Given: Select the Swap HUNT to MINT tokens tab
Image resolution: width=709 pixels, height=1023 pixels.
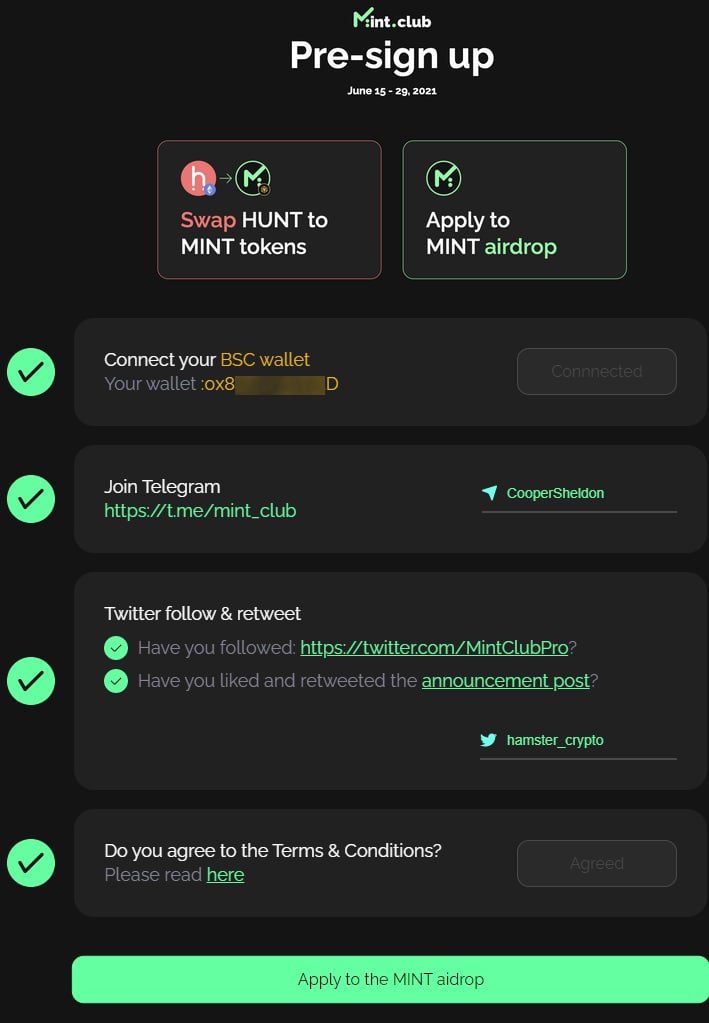Looking at the screenshot, I should 269,209.
